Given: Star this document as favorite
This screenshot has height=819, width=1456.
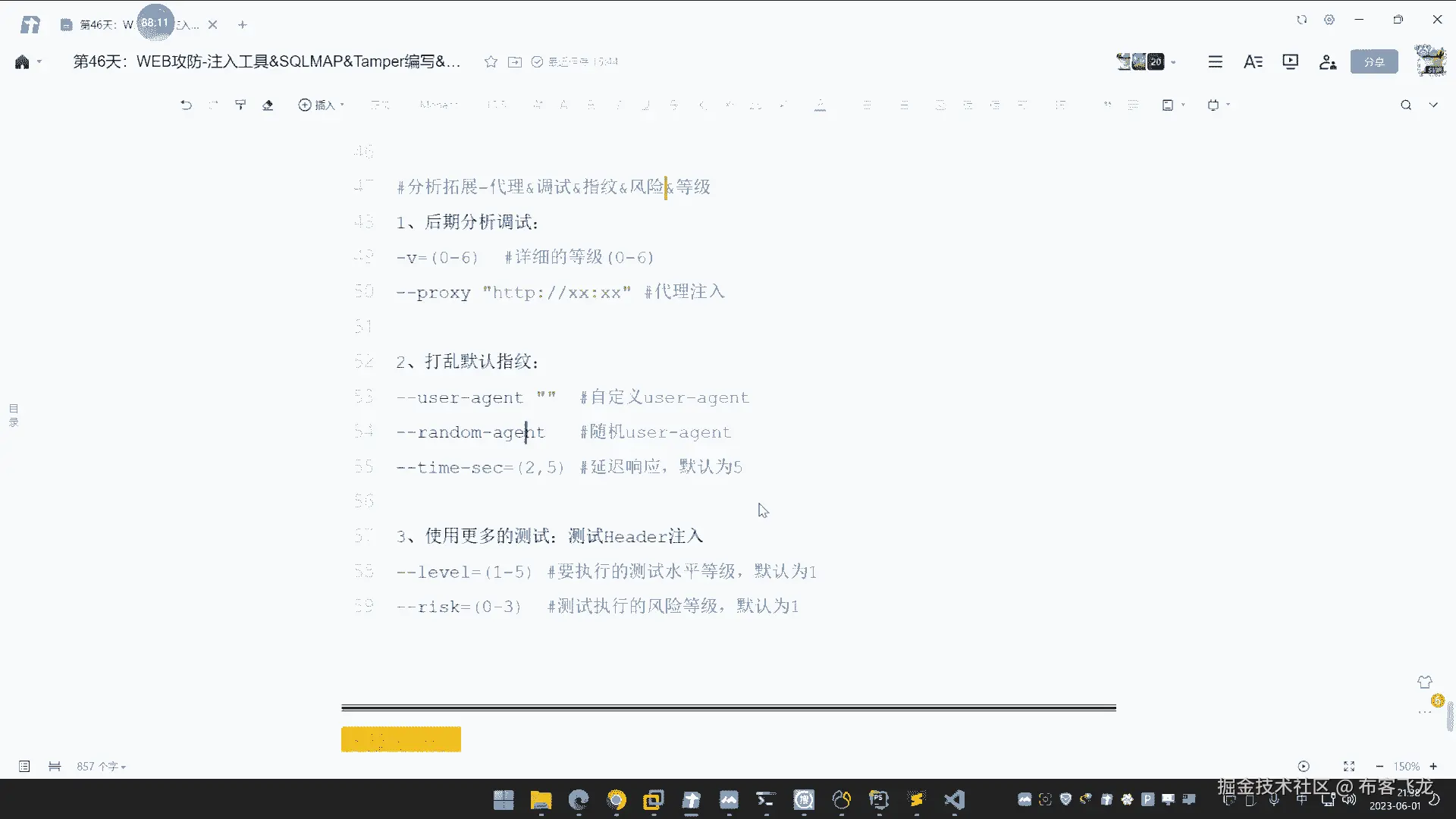Looking at the screenshot, I should pyautogui.click(x=491, y=61).
